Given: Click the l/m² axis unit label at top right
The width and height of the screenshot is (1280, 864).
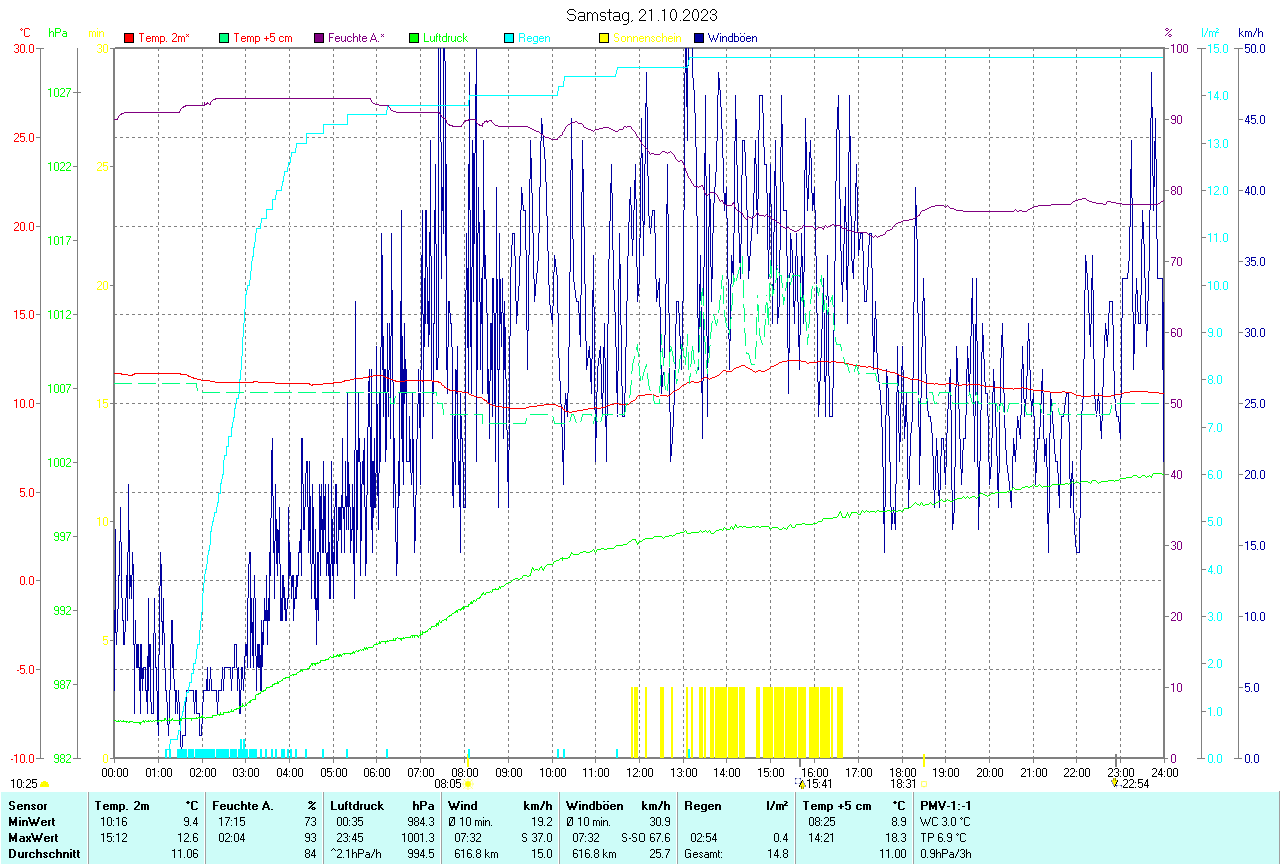Looking at the screenshot, I should [x=1210, y=33].
